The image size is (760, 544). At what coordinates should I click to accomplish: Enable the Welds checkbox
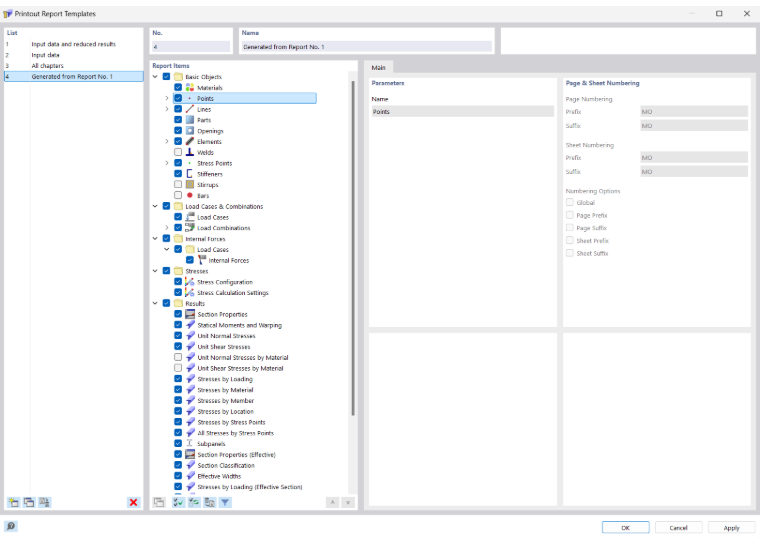click(x=178, y=152)
